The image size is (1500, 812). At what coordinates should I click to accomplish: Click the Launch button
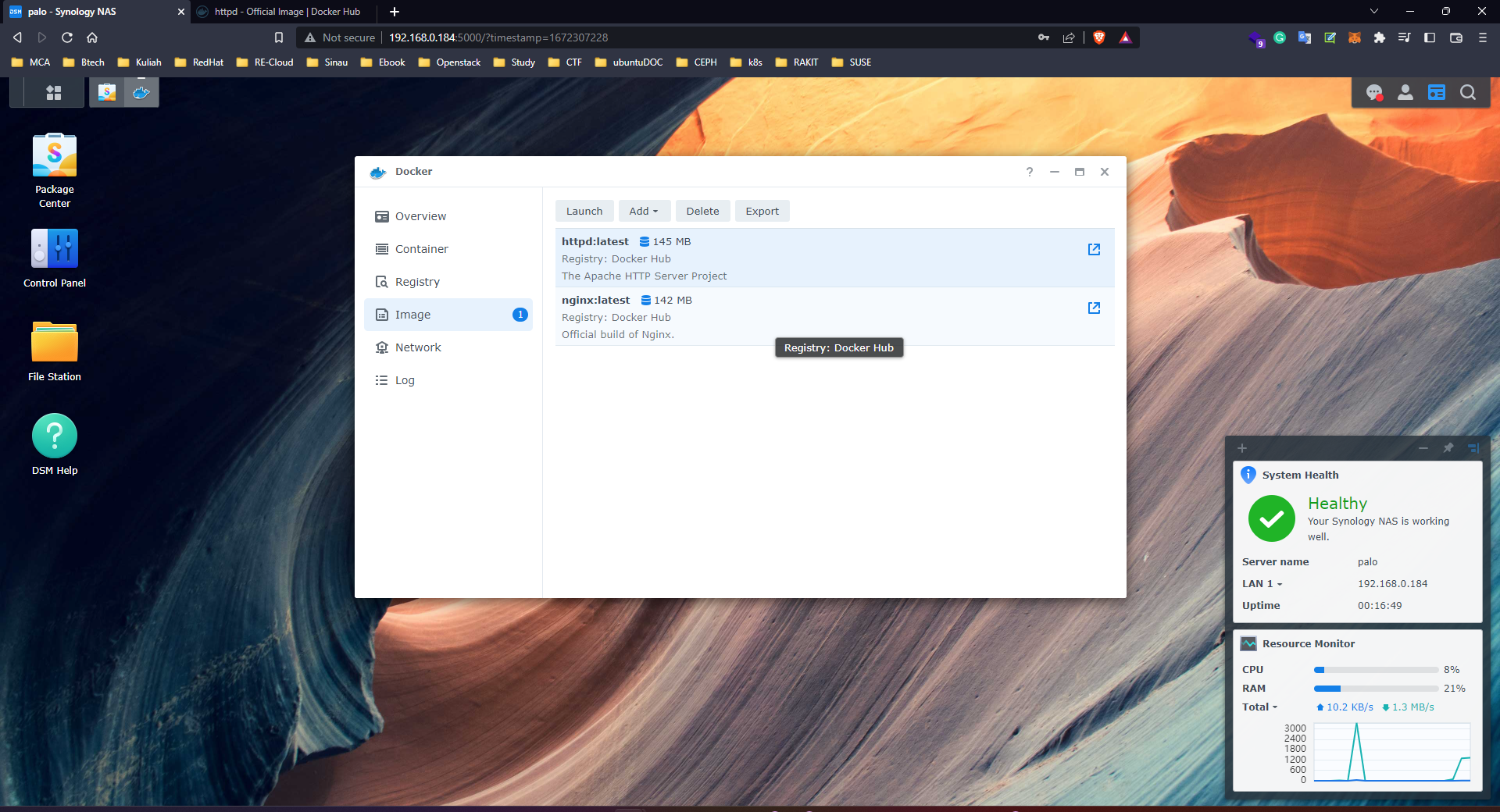click(584, 211)
